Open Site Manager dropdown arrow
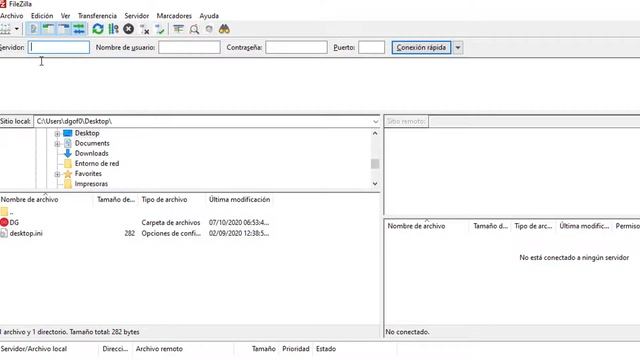The image size is (640, 360). point(17,29)
